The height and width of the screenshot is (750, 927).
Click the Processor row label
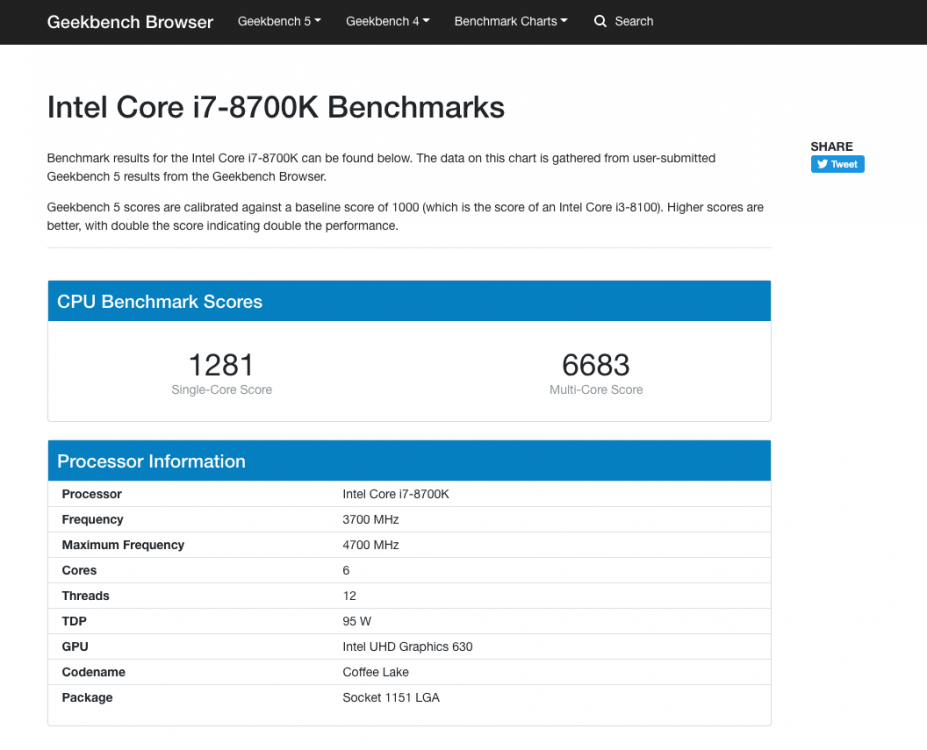[x=92, y=494]
